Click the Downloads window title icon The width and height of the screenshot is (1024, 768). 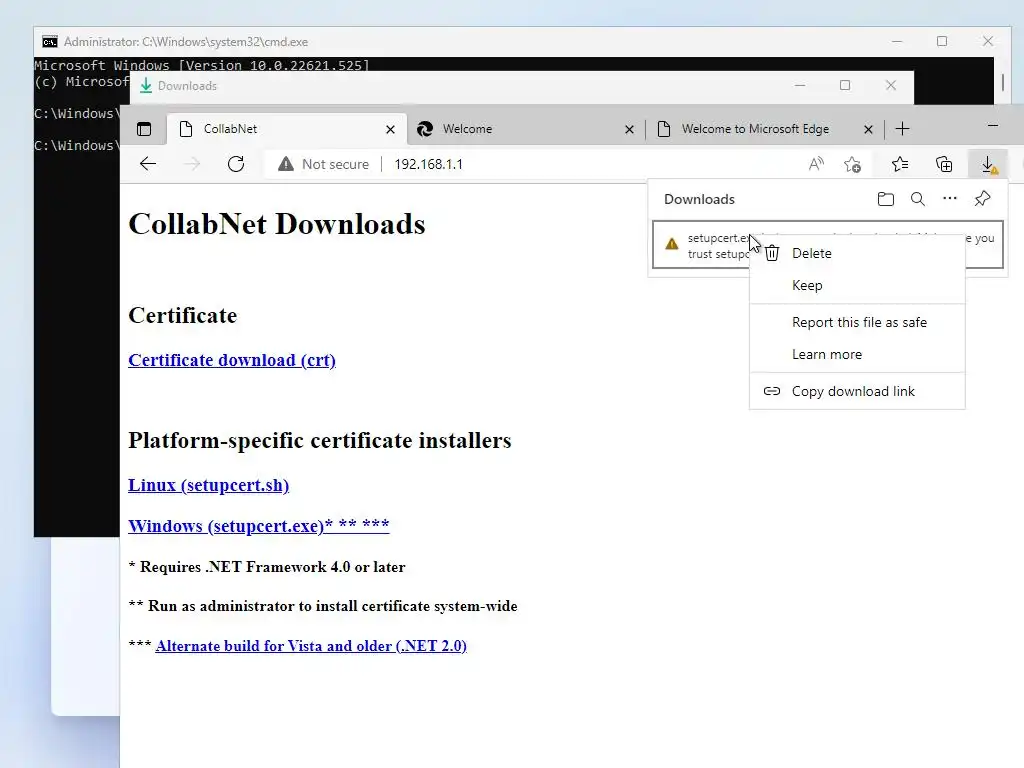coord(146,86)
